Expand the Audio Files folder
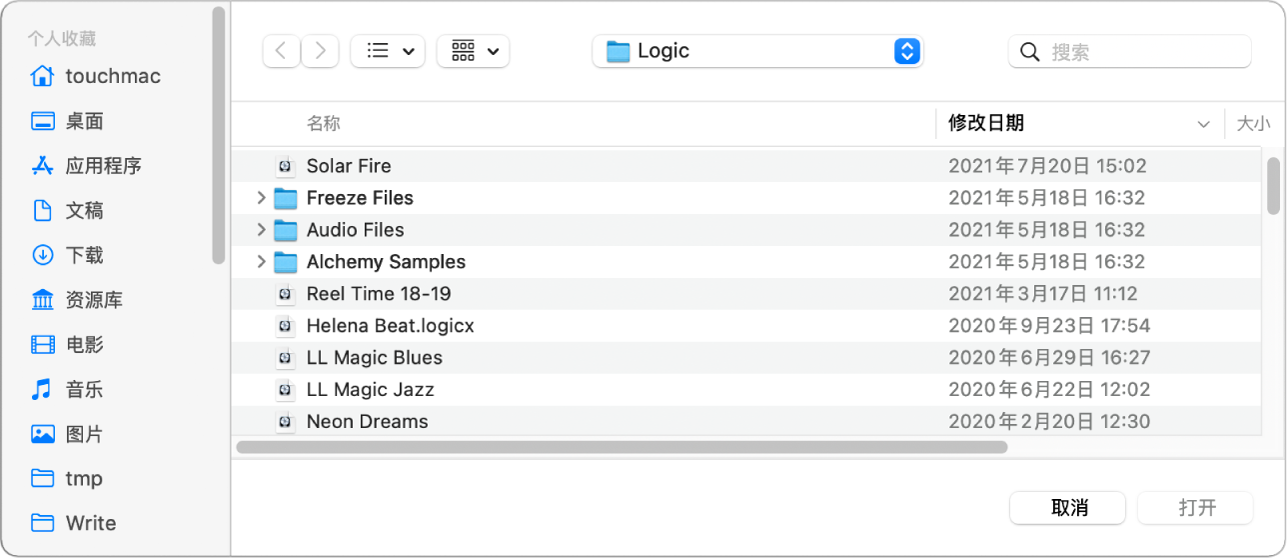 tap(261, 230)
